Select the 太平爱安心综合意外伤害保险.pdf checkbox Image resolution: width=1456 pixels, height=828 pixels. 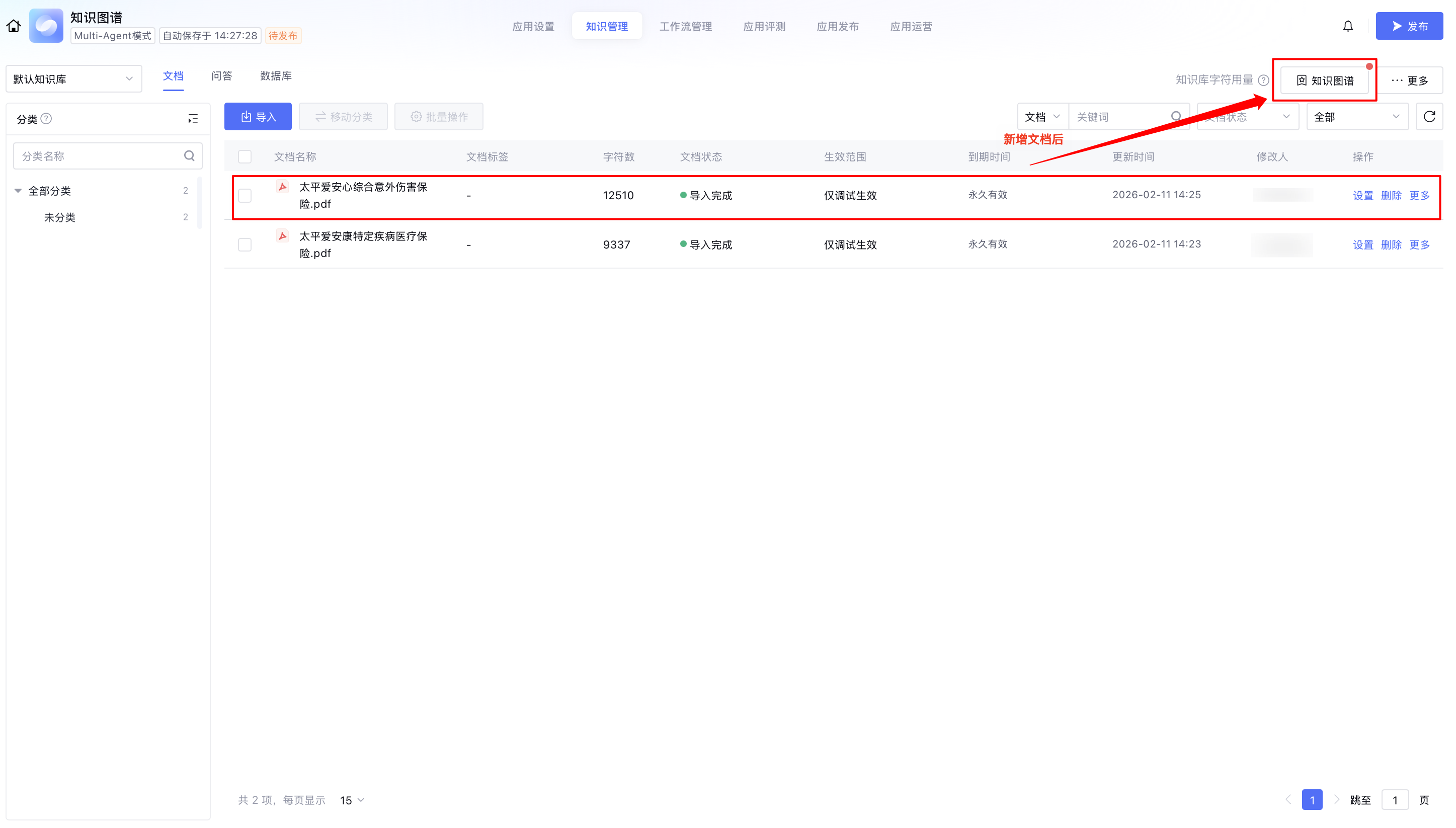tap(245, 196)
